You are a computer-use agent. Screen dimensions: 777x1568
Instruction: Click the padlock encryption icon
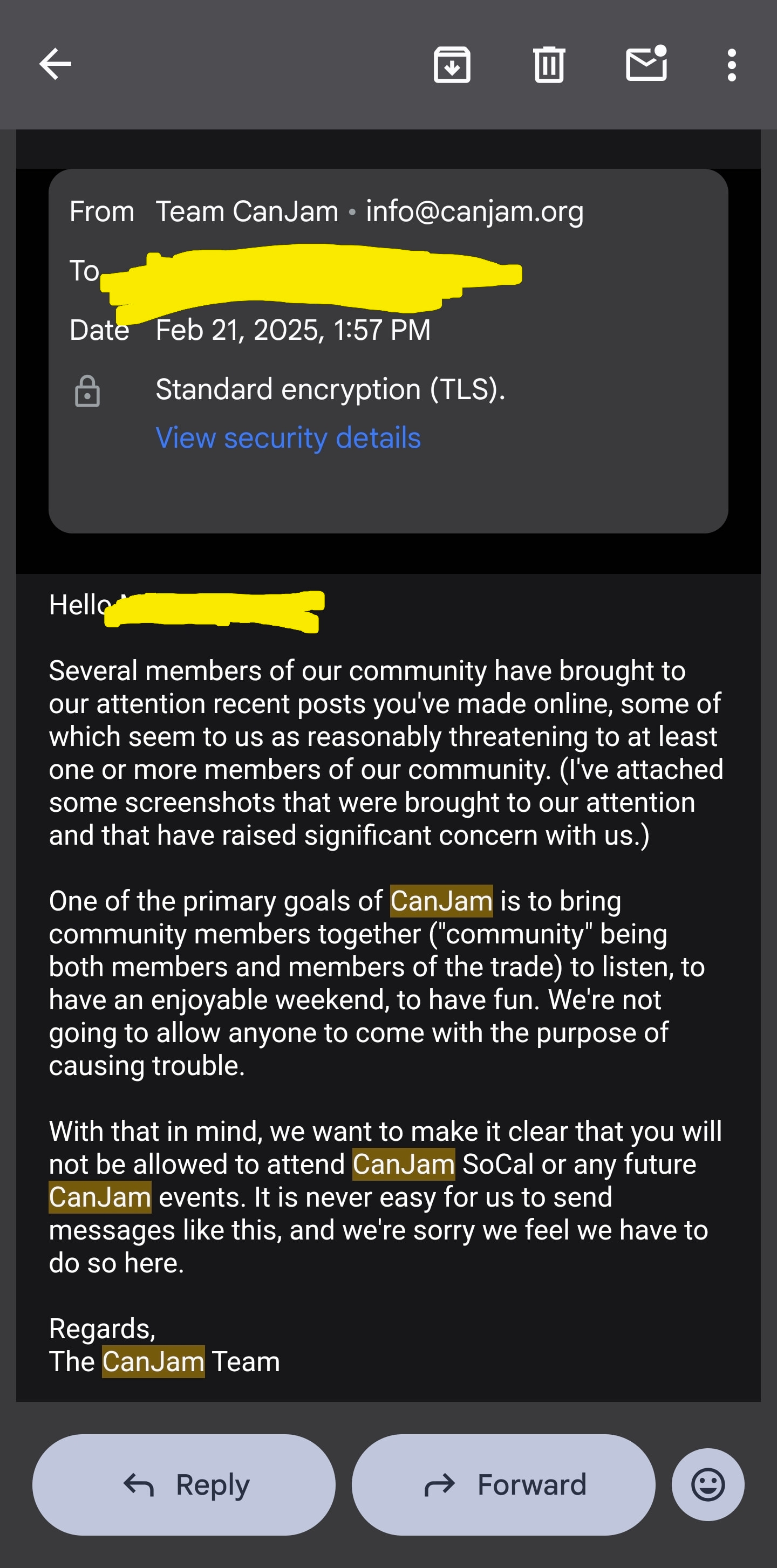coord(87,391)
